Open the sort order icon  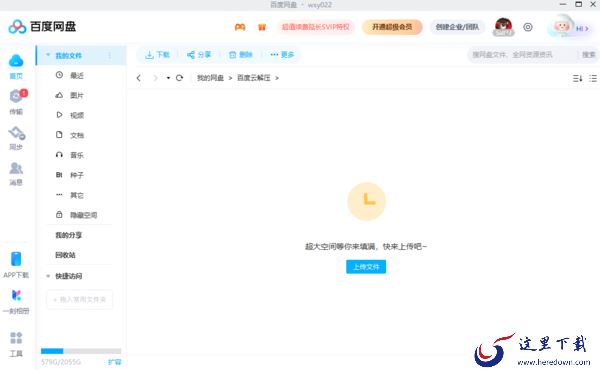tap(577, 78)
